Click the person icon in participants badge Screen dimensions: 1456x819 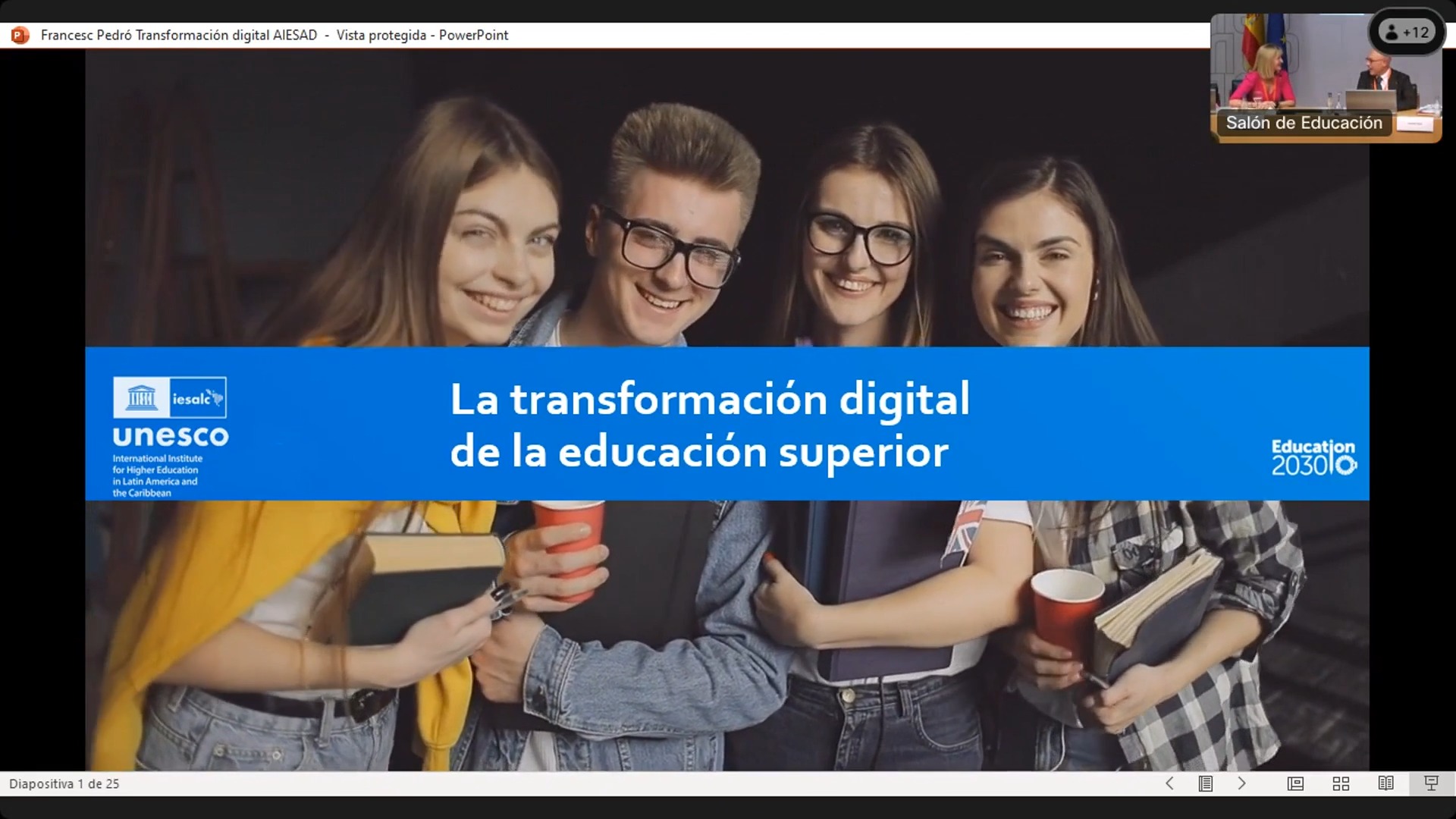tap(1392, 33)
